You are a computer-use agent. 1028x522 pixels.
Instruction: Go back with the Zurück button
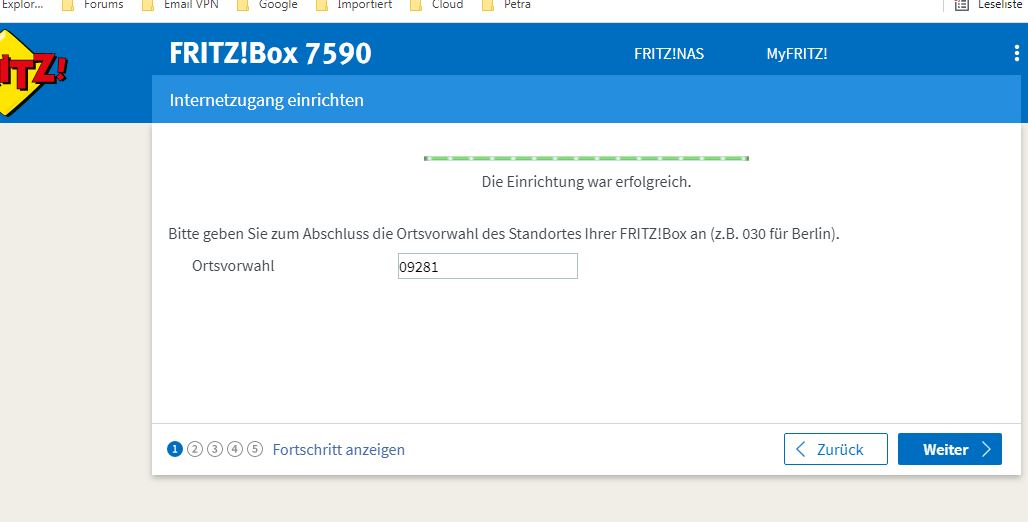pos(836,449)
